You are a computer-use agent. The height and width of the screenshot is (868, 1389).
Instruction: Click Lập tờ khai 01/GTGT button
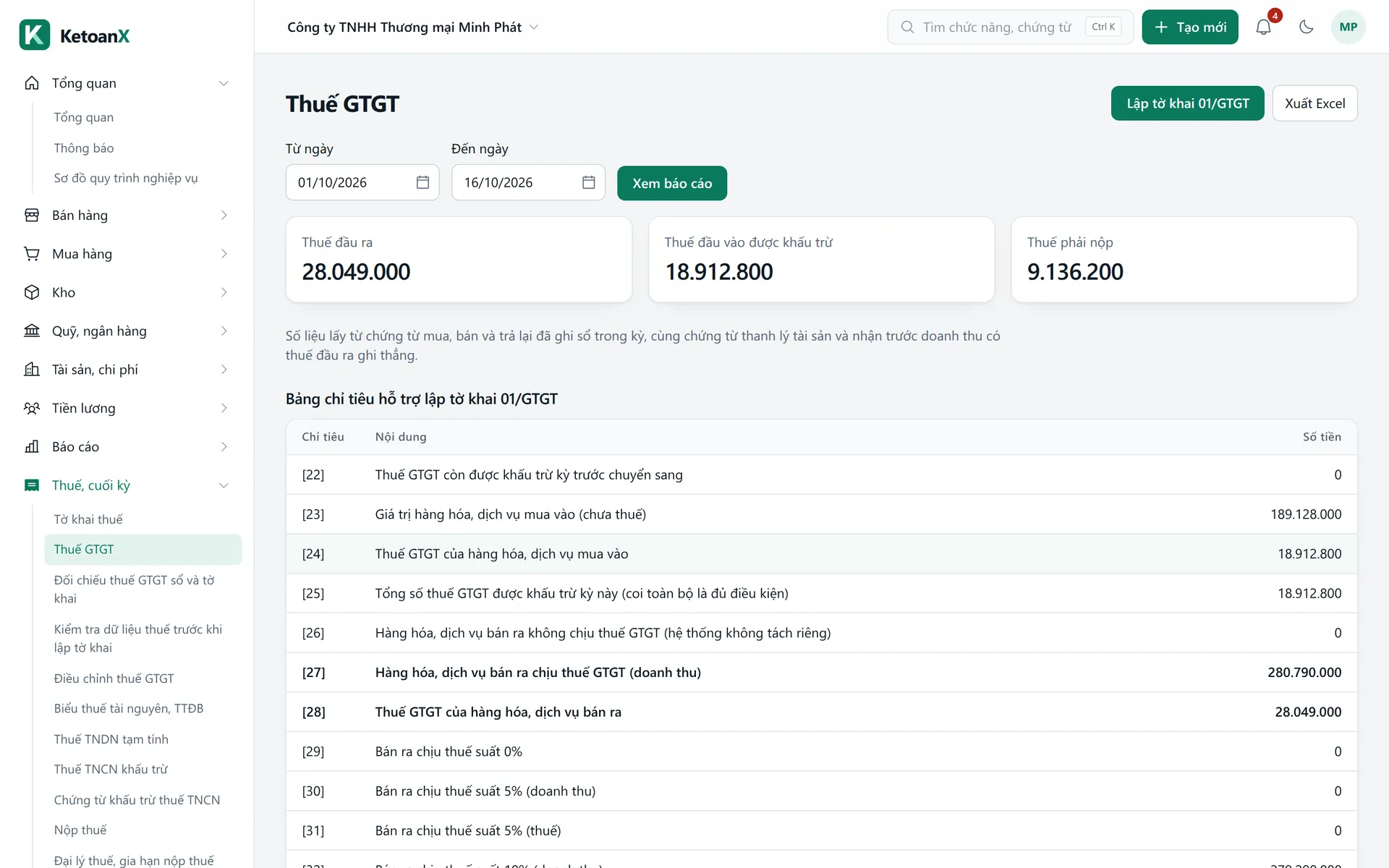tap(1187, 103)
